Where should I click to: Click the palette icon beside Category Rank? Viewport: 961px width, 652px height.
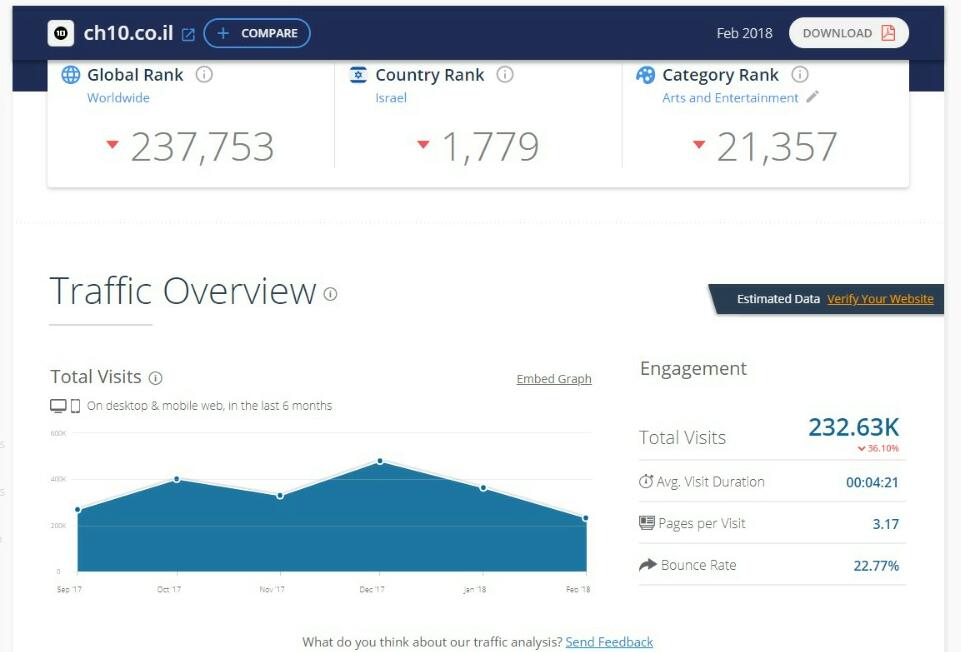(646, 75)
